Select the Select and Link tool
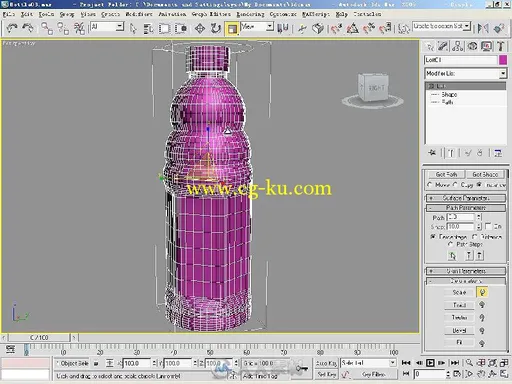Image resolution: width=512 pixels, height=384 pixels. [47, 28]
